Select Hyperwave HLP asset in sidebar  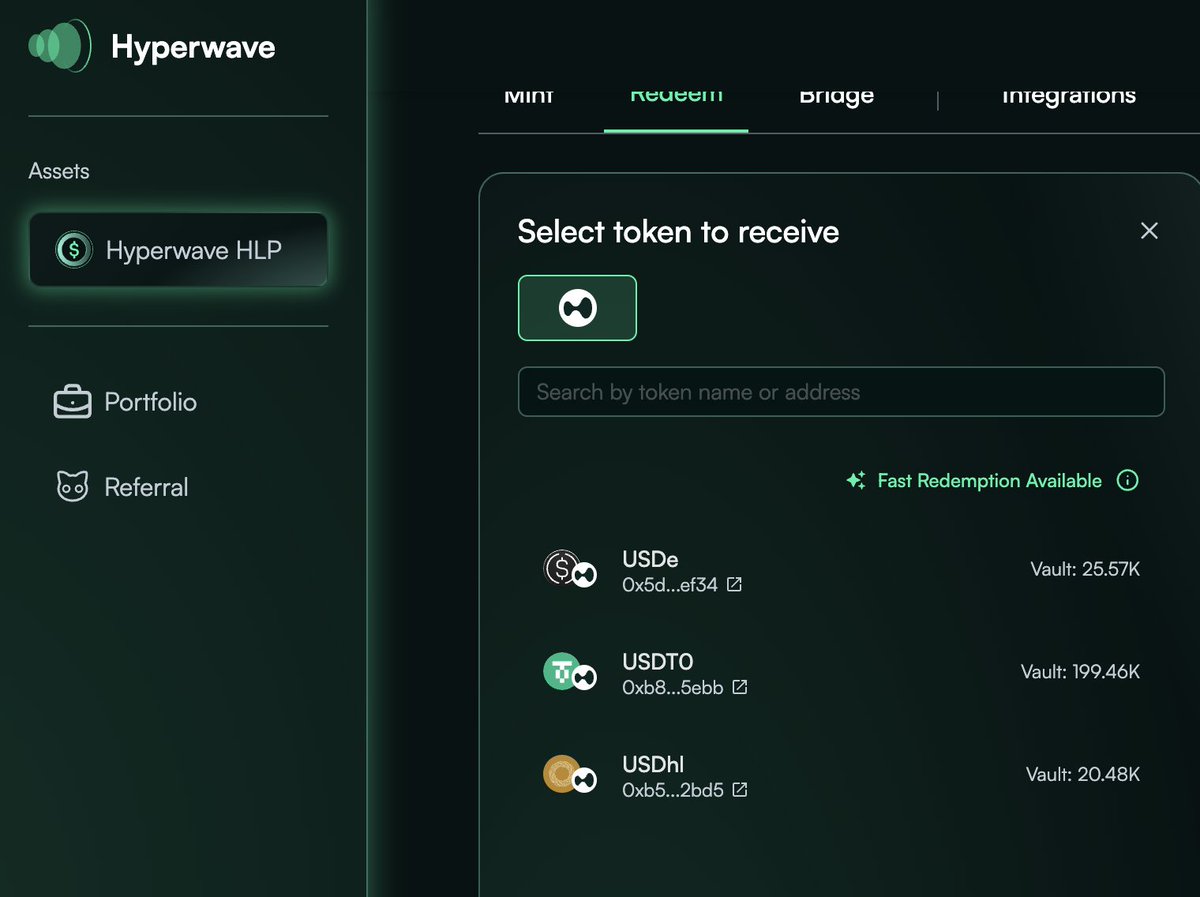(178, 249)
